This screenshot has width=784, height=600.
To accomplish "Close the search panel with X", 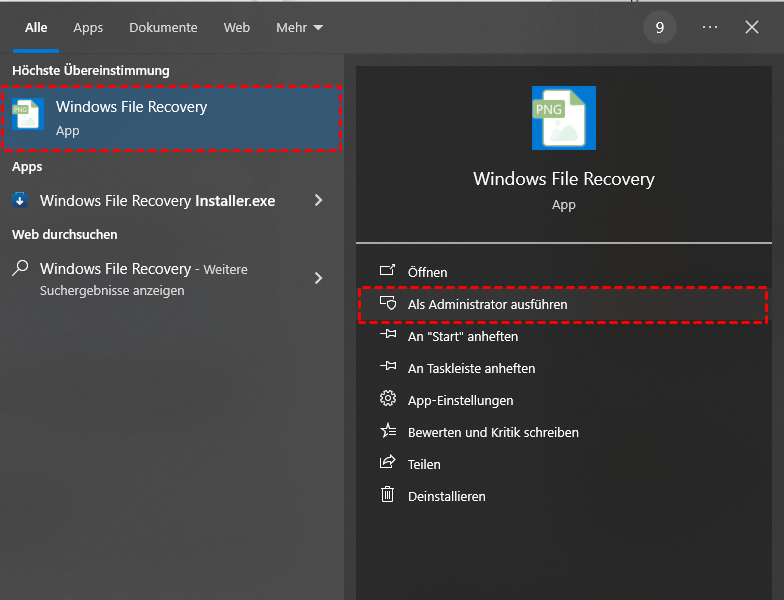I will point(752,27).
